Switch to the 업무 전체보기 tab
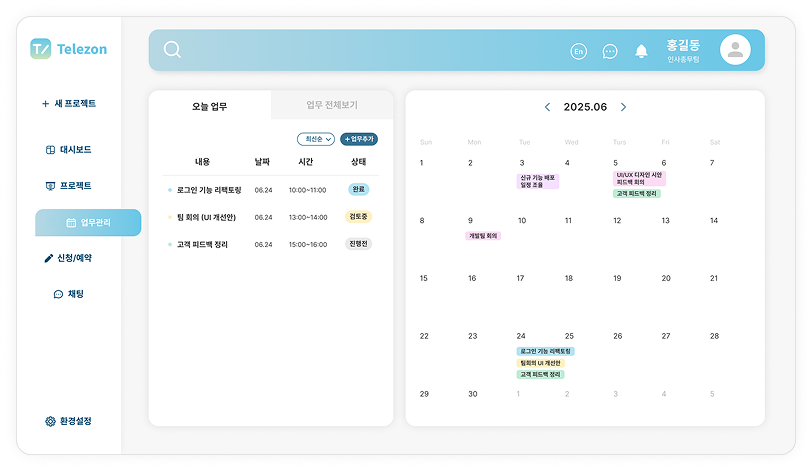 coord(331,105)
